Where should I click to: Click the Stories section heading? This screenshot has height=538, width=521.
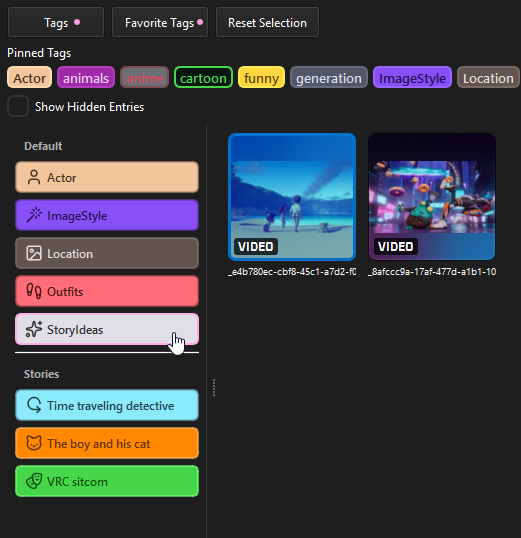point(42,374)
